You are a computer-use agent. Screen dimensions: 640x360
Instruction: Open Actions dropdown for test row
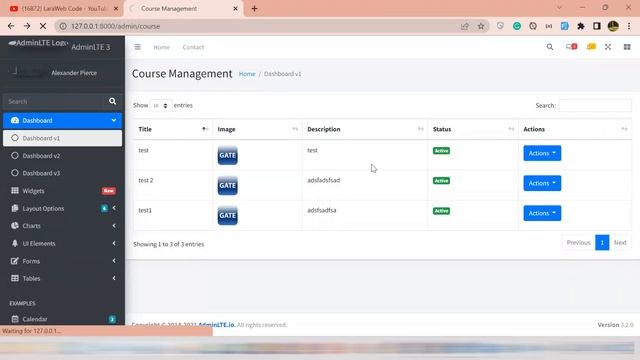542,153
